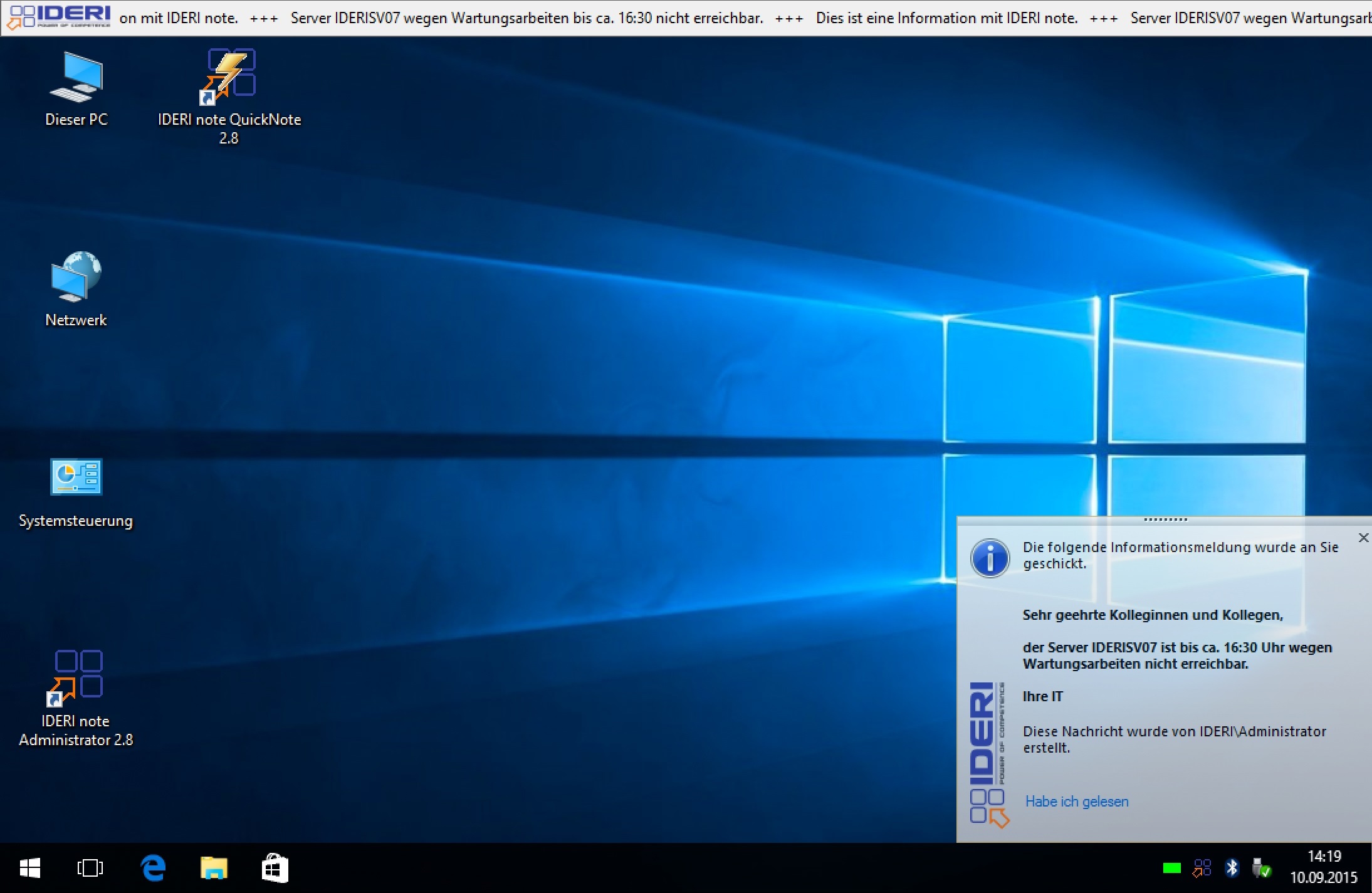Image resolution: width=1372 pixels, height=893 pixels.
Task: Open the taskbar clock and date
Action: pos(1323,867)
